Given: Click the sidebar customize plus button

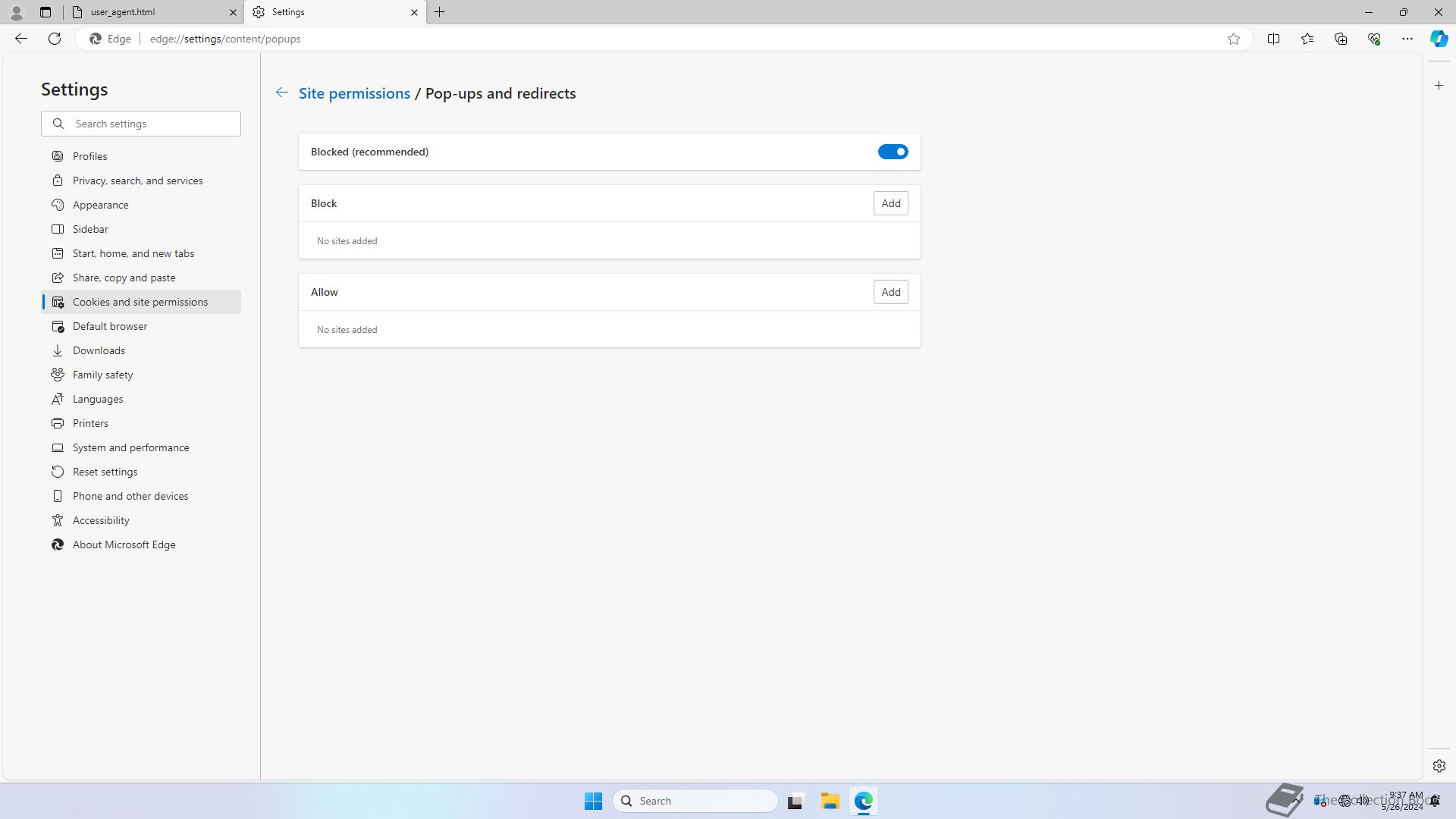Looking at the screenshot, I should click(x=1439, y=86).
